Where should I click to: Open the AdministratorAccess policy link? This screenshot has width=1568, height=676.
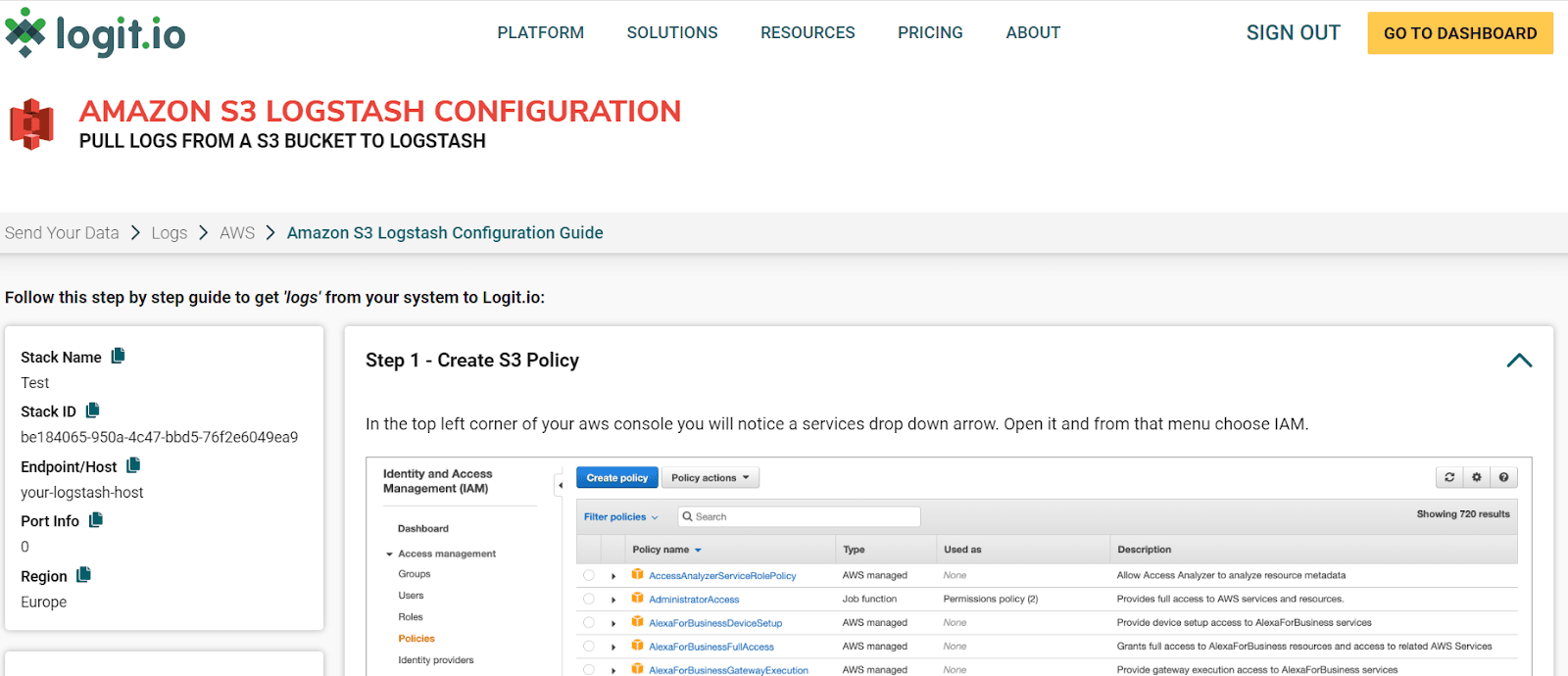(x=694, y=600)
